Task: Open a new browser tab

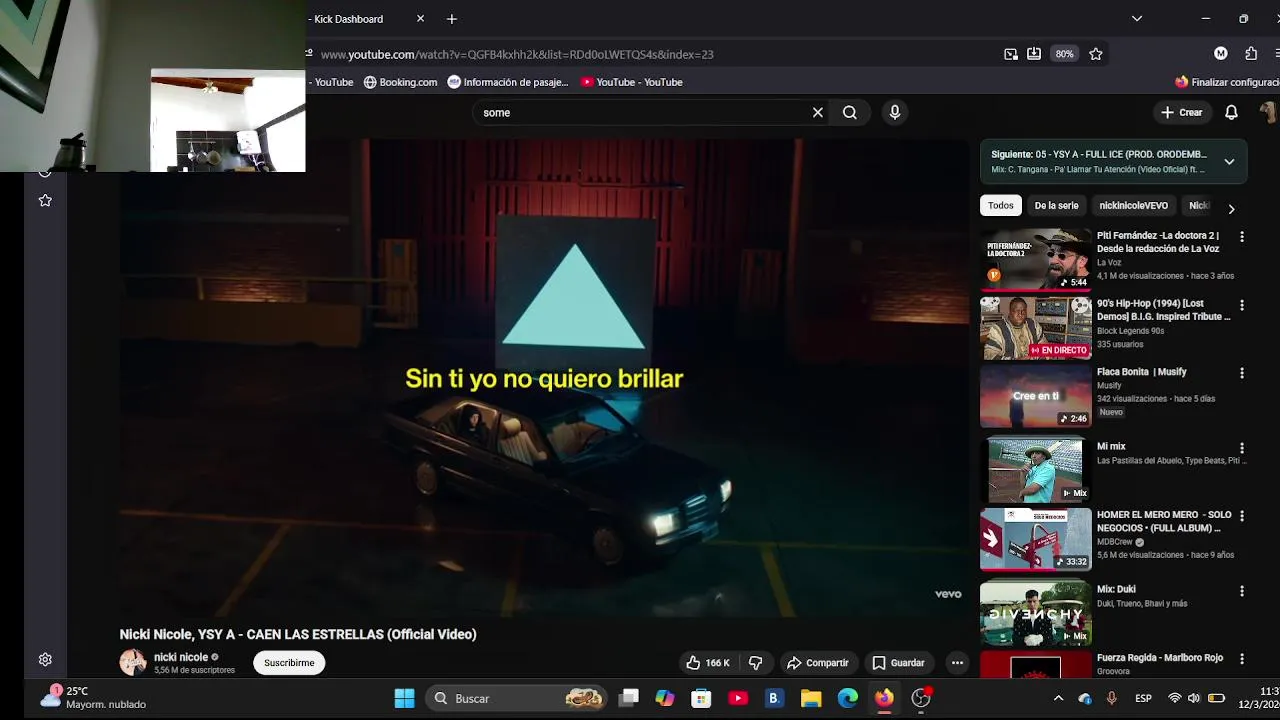Action: [x=452, y=19]
